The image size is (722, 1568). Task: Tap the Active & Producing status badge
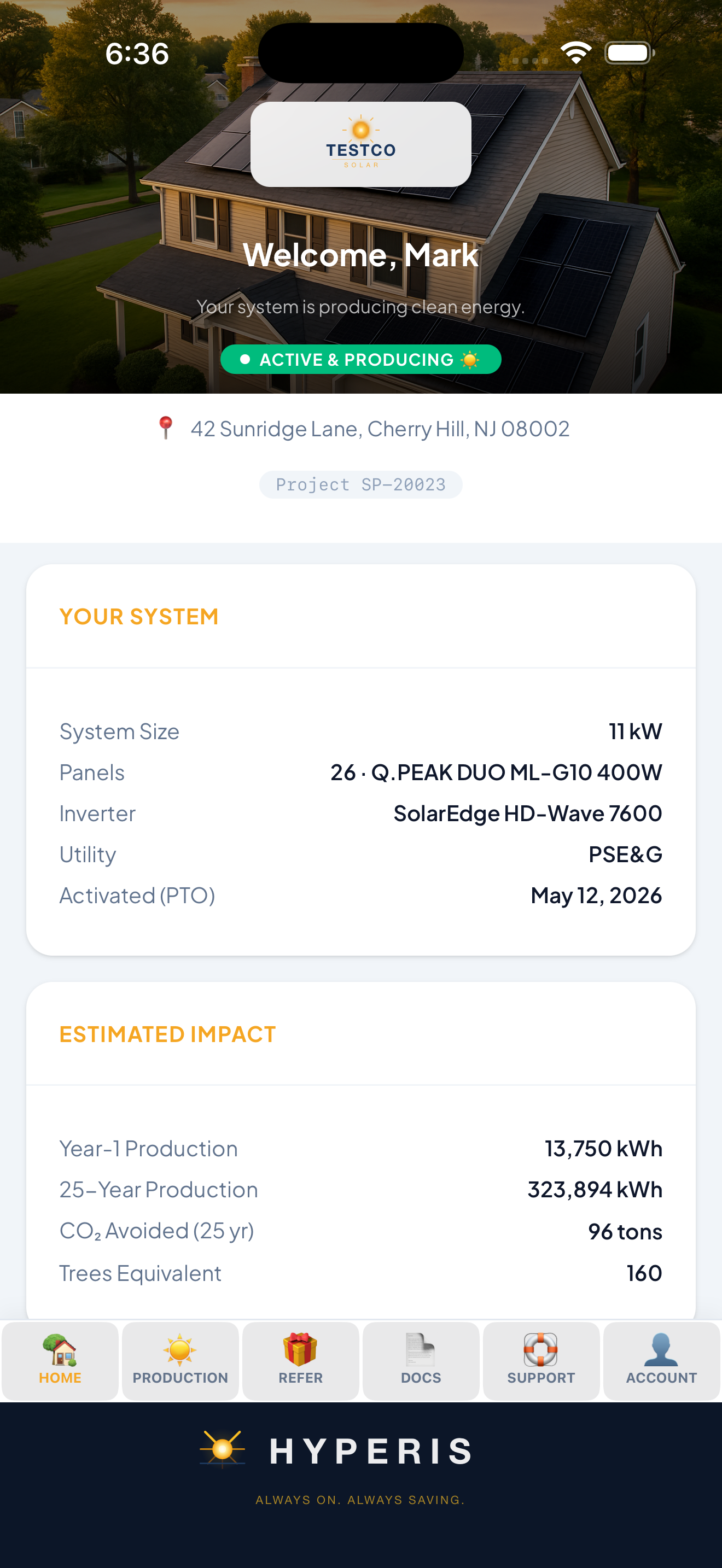(361, 359)
